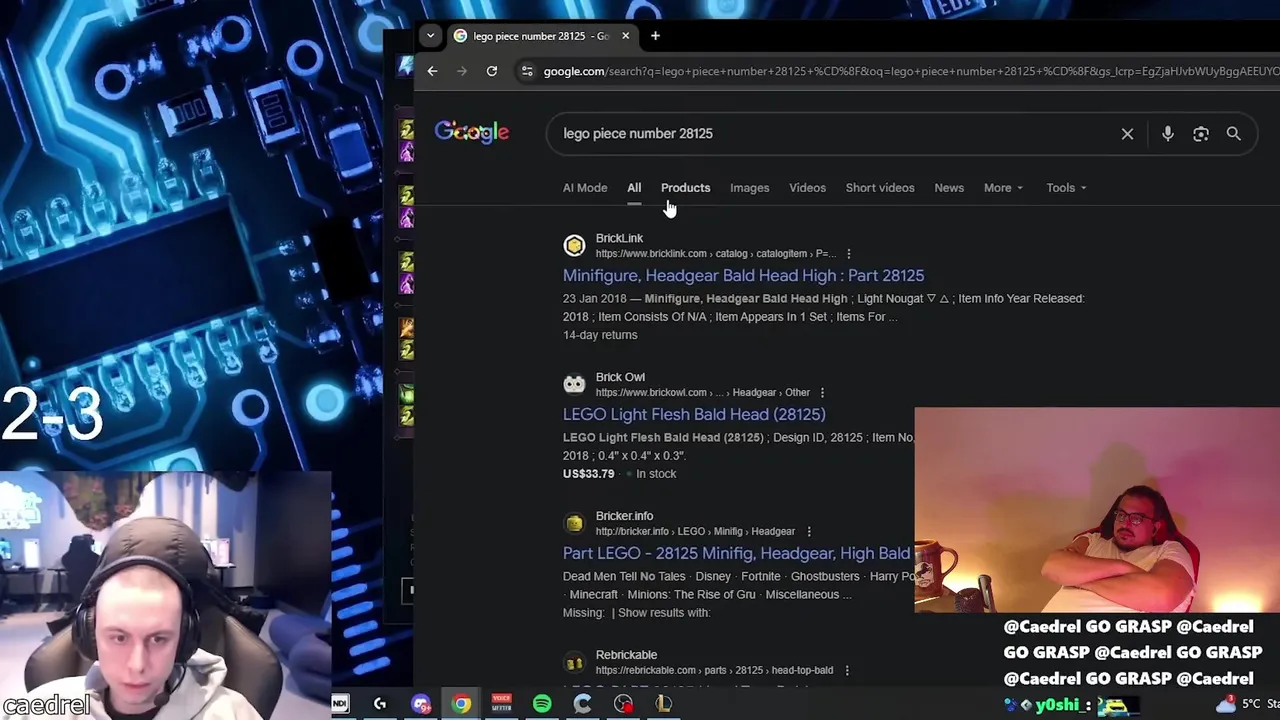Image resolution: width=1280 pixels, height=720 pixels.
Task: Click the Chrome taskbar icon
Action: (461, 704)
